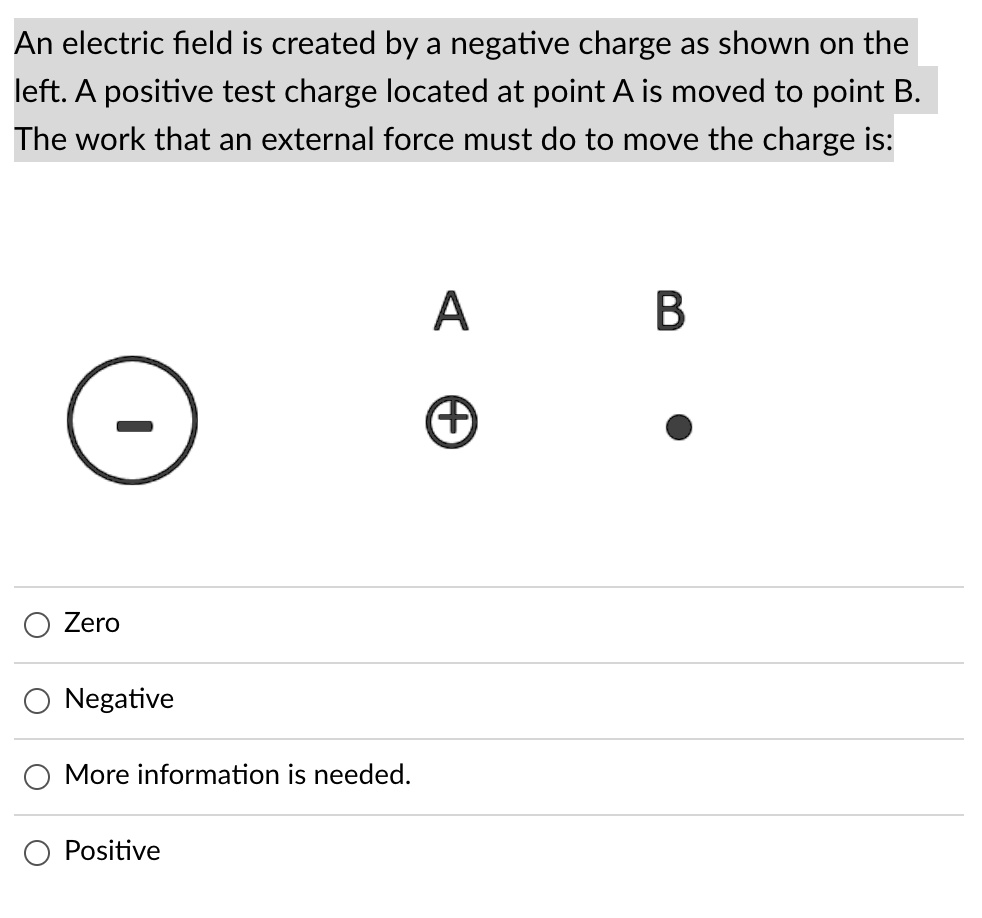Click the label A above the test charge

click(x=451, y=311)
